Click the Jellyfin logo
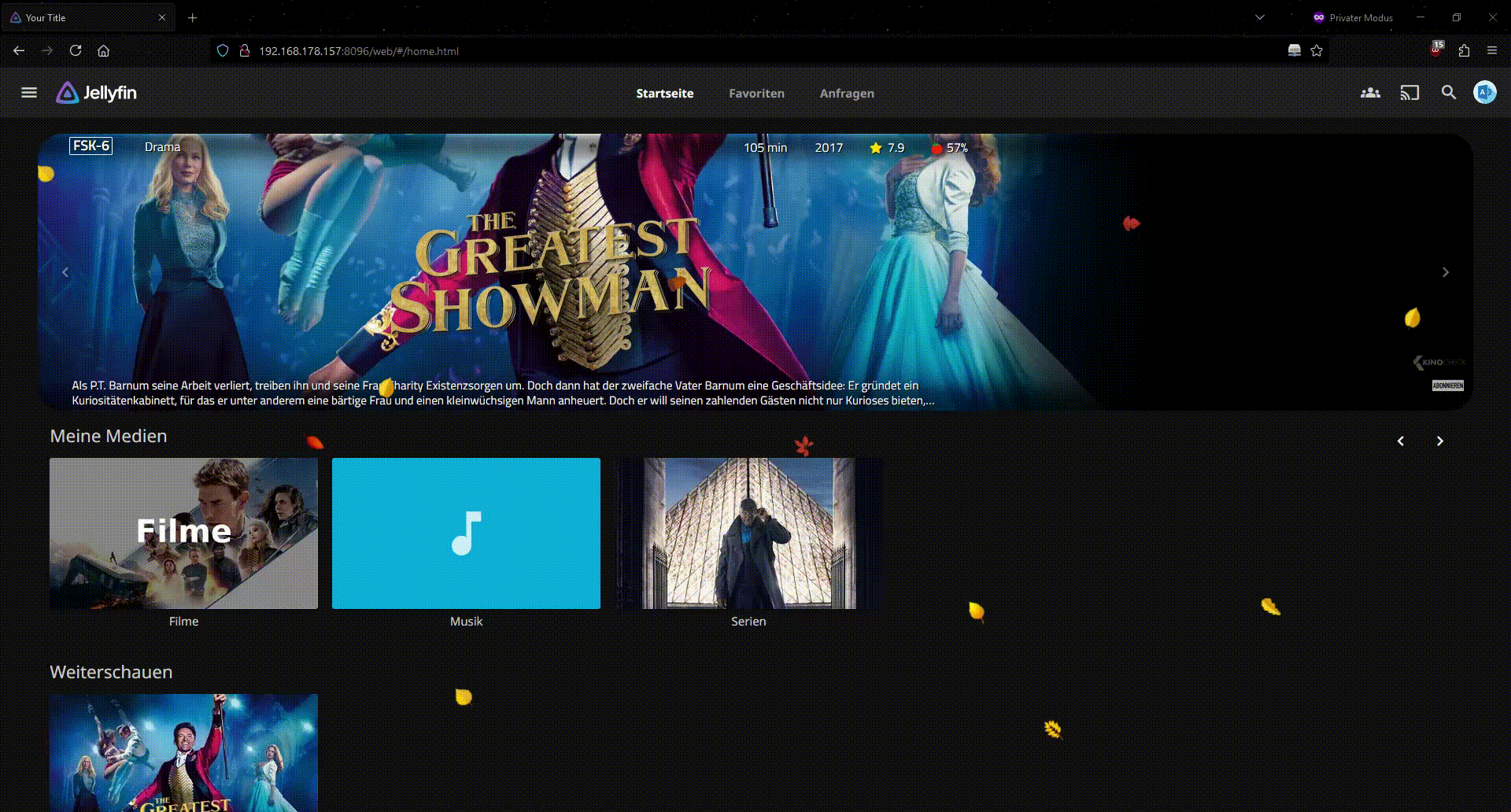This screenshot has width=1511, height=812. pyautogui.click(x=97, y=93)
